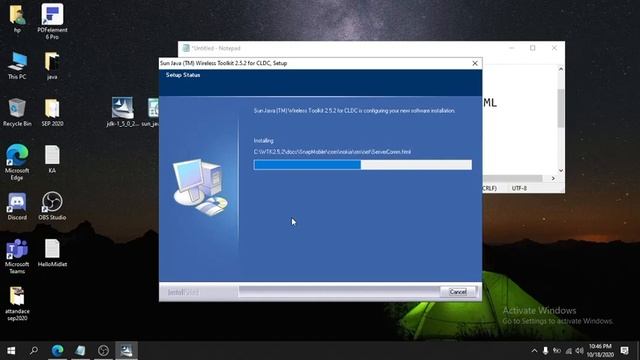Select the HelloMidlet file icon

click(x=52, y=253)
